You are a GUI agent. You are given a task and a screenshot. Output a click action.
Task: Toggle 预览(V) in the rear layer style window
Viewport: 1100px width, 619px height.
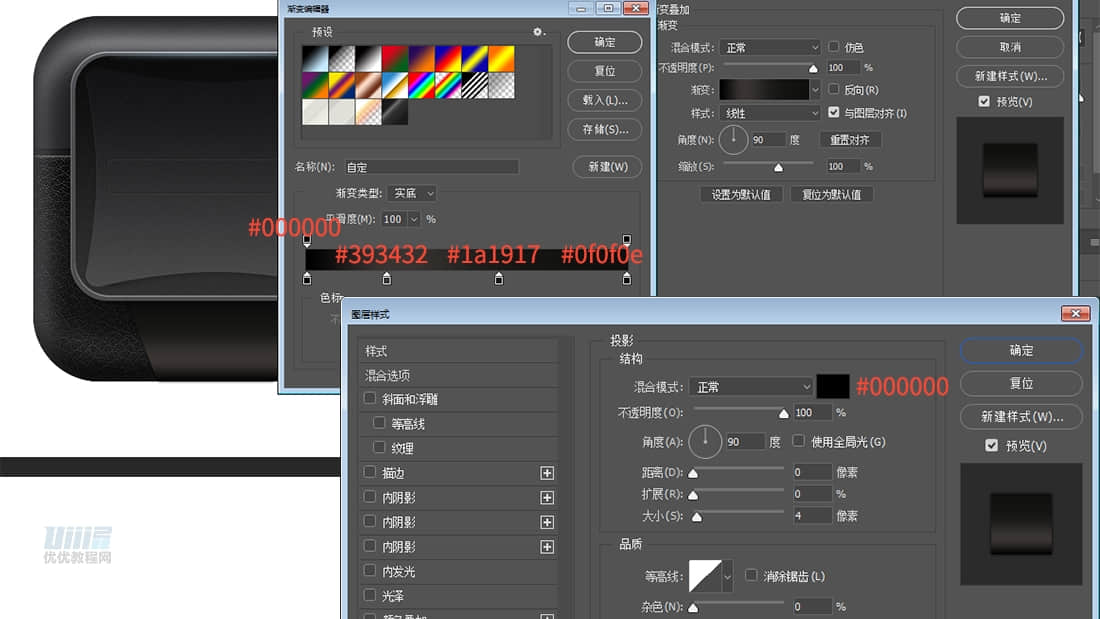[984, 101]
